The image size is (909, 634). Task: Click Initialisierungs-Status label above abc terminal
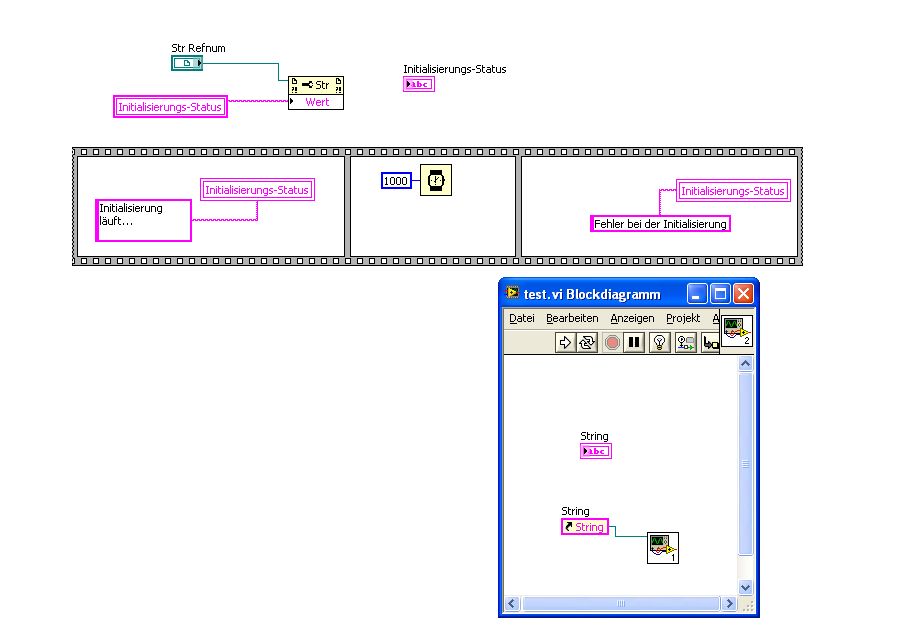(x=454, y=69)
